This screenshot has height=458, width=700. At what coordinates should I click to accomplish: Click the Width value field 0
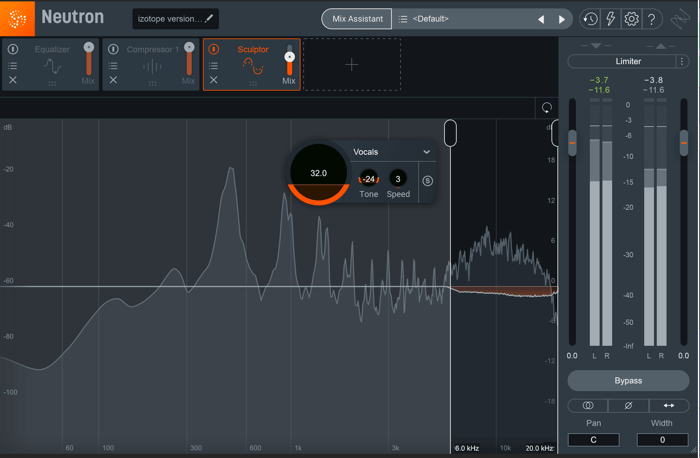click(x=662, y=440)
